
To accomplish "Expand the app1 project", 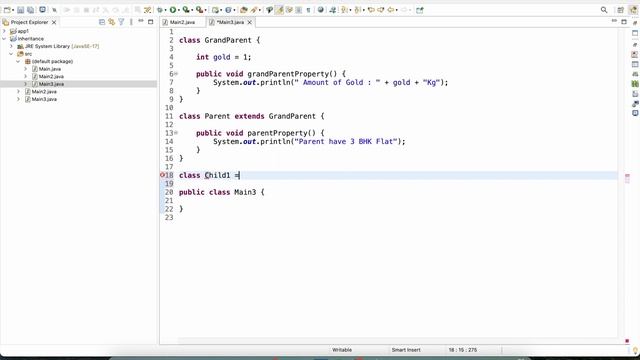I will (4, 31).
